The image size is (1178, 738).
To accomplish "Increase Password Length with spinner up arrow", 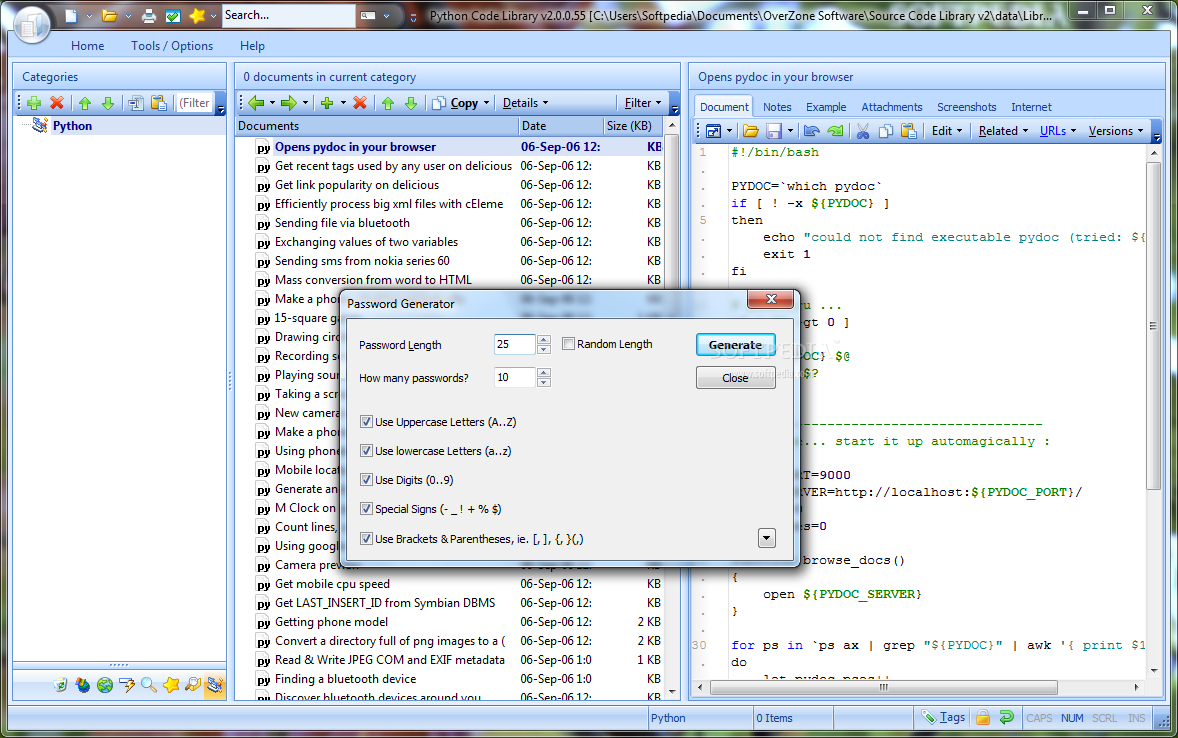I will click(x=544, y=340).
